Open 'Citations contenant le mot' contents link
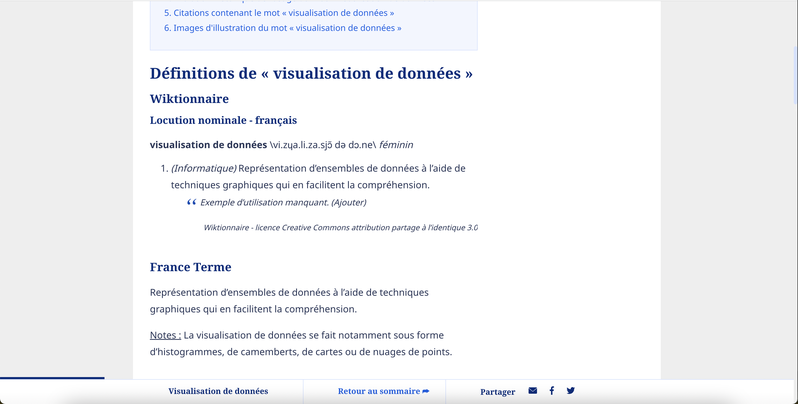 pos(283,13)
